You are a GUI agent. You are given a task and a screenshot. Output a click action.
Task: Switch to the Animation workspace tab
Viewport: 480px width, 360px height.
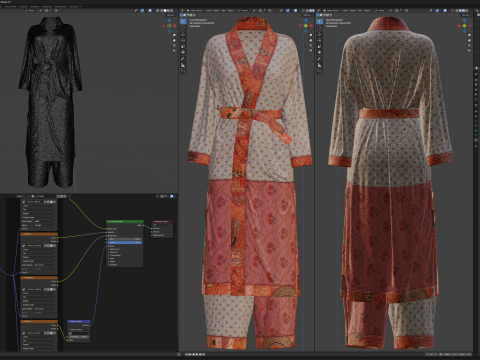point(35,6)
